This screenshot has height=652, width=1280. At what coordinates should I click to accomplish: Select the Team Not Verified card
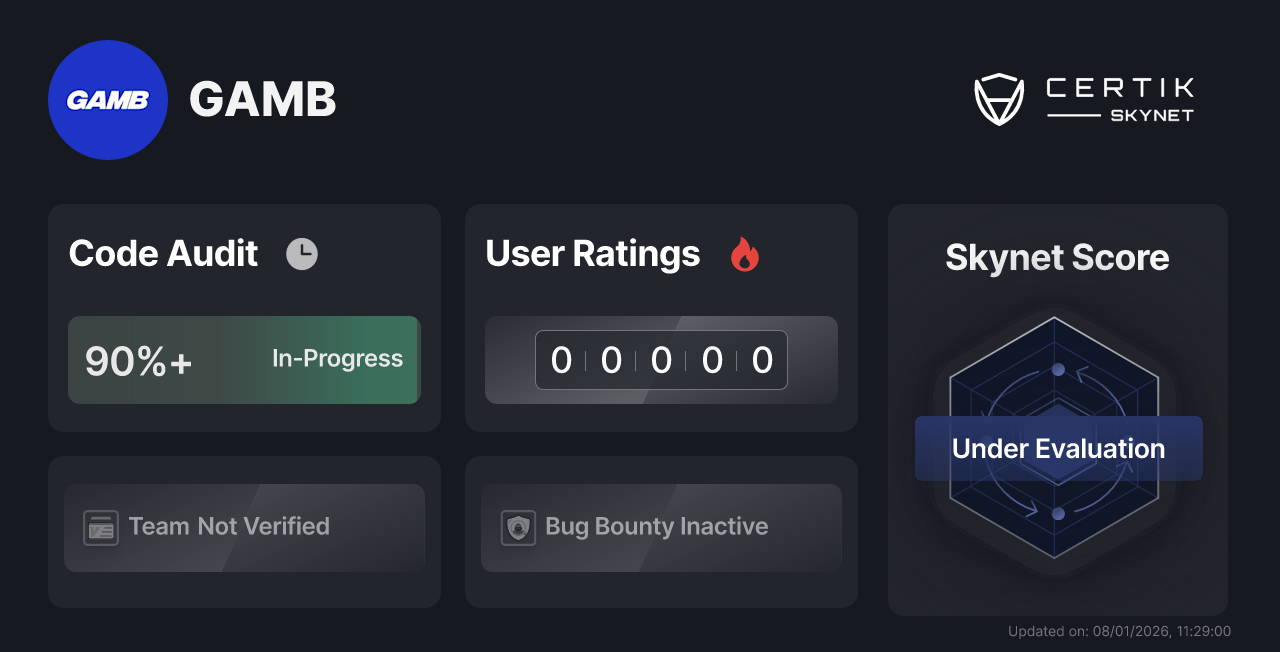point(244,527)
